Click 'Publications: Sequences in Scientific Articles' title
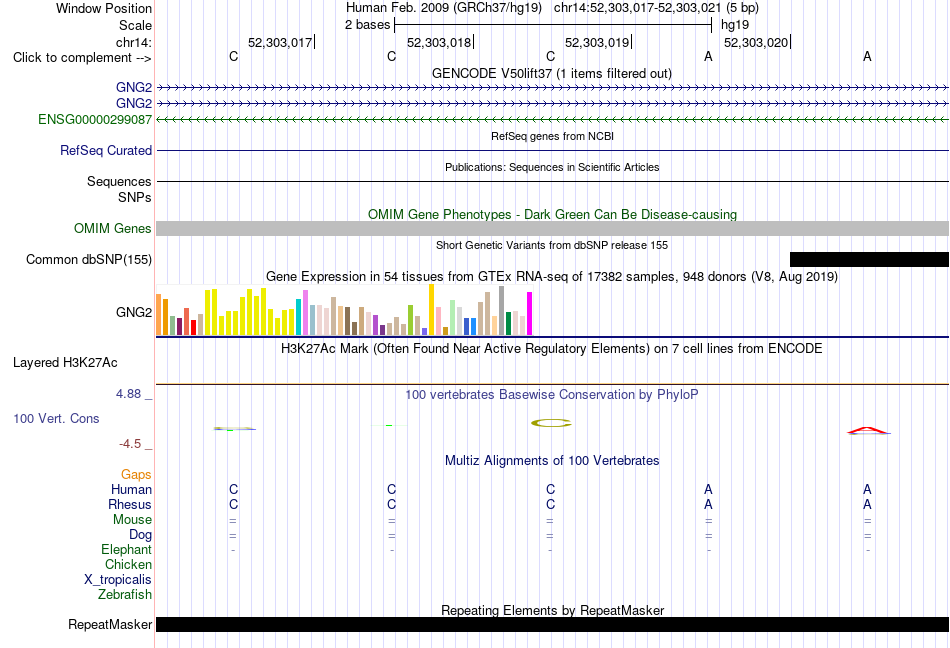The image size is (950, 648). 552,167
